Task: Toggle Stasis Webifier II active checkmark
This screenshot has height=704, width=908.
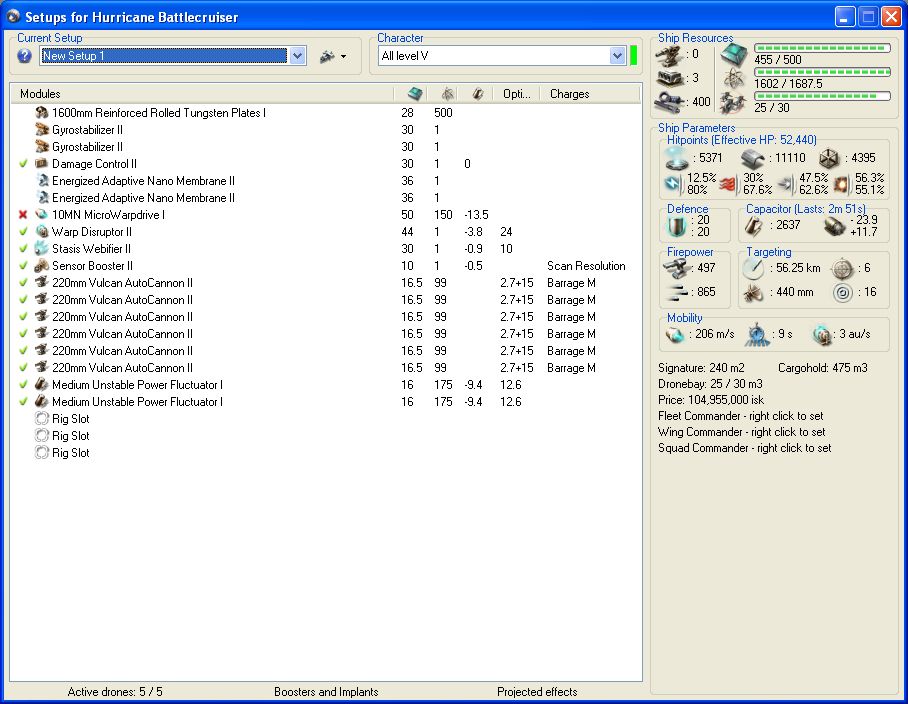Action: (23, 249)
